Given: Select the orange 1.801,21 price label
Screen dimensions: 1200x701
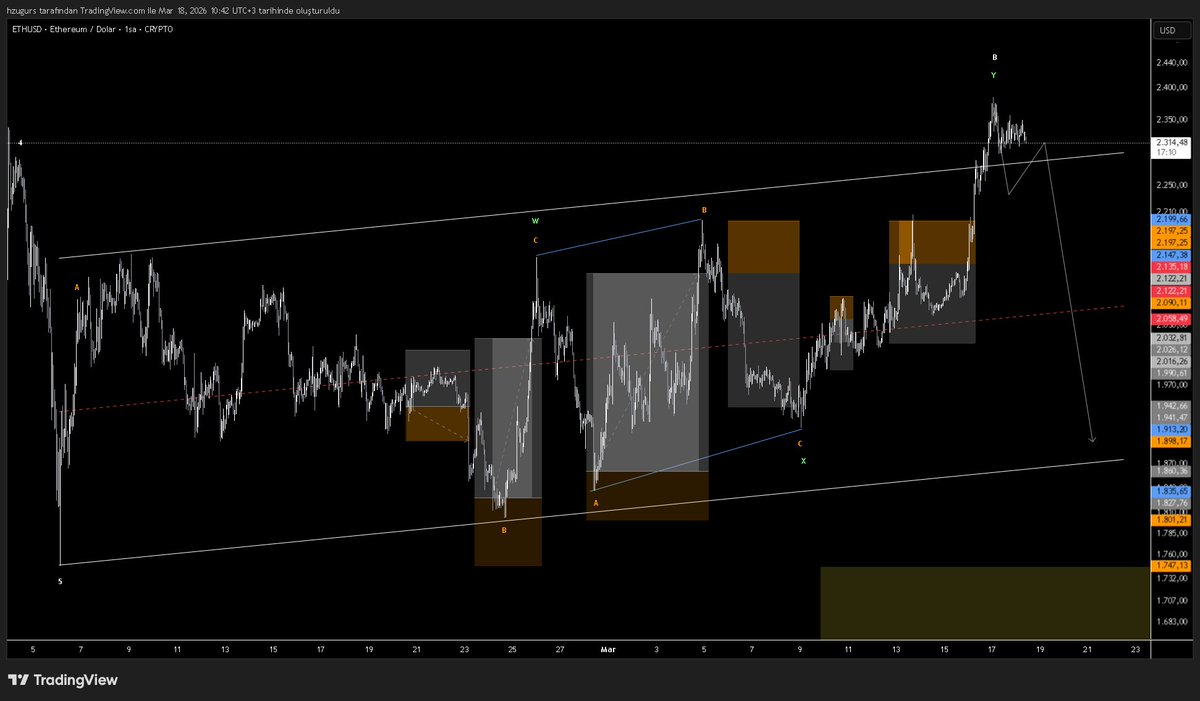Looking at the screenshot, I should pos(1171,520).
